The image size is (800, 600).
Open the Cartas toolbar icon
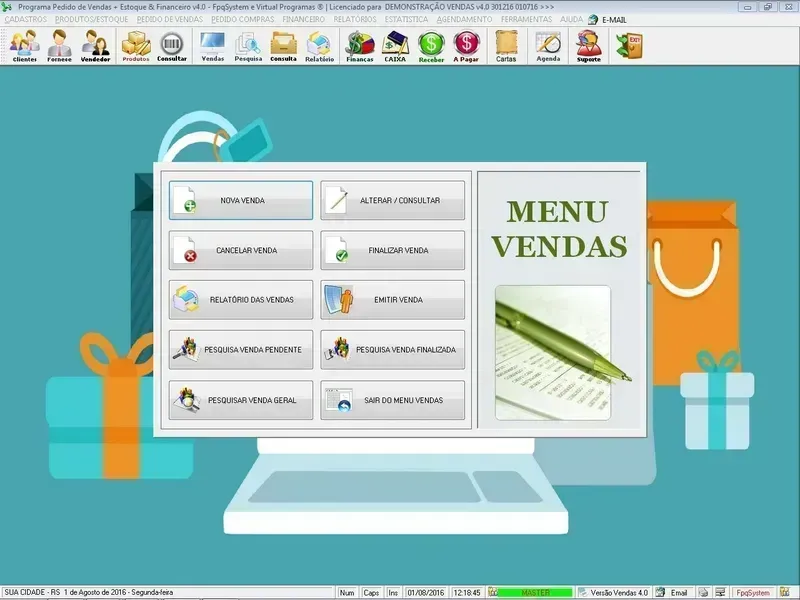click(x=506, y=46)
